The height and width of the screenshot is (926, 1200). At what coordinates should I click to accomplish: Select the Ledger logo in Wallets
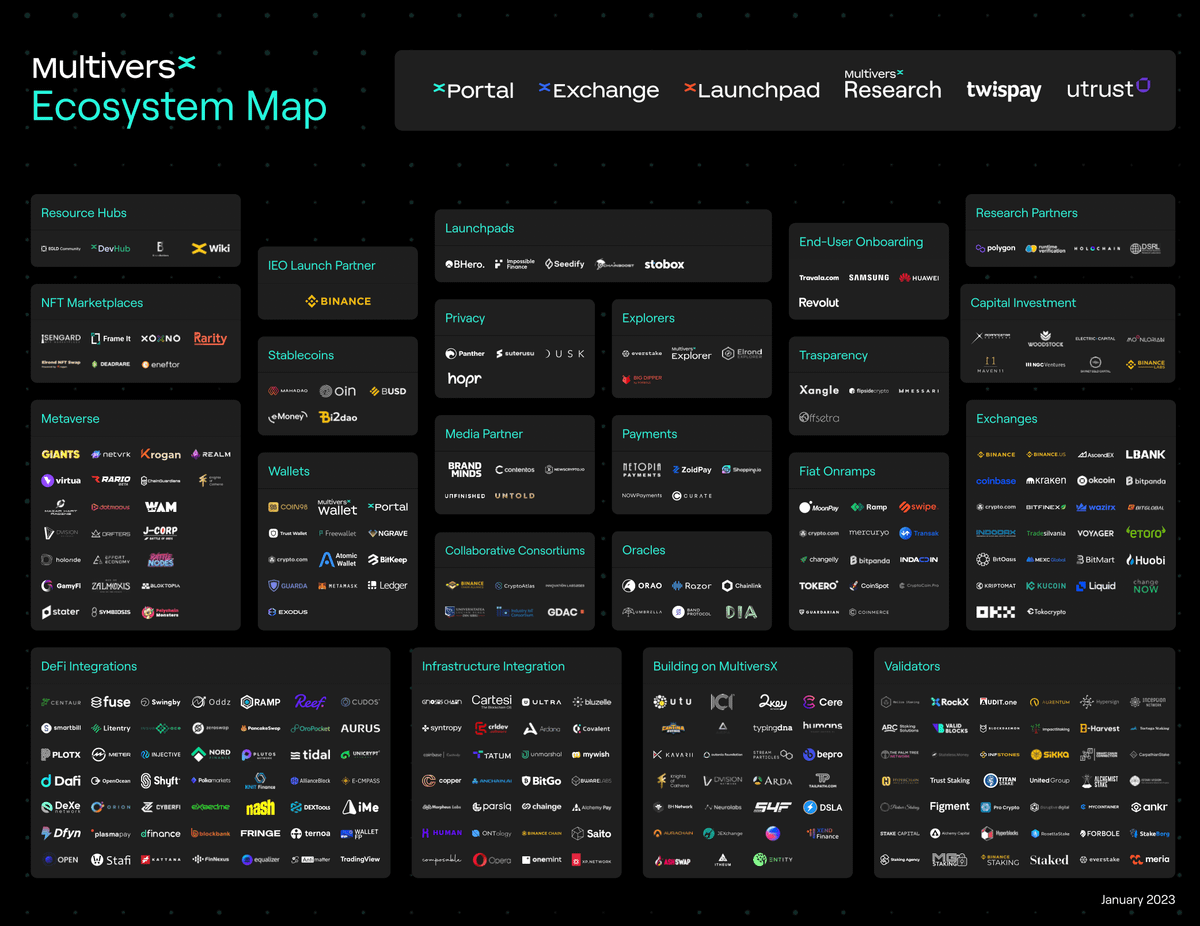tap(387, 586)
